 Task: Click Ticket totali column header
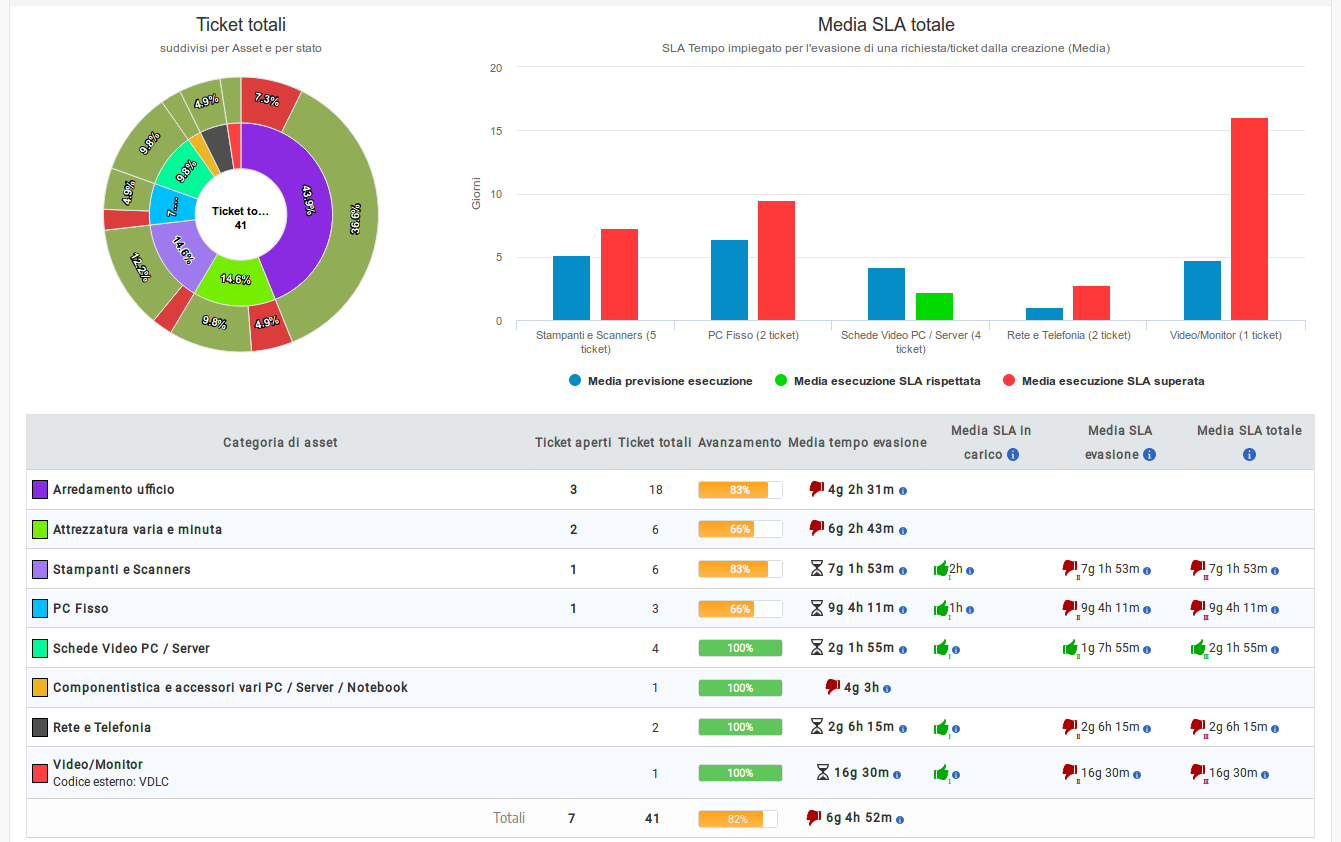point(655,442)
